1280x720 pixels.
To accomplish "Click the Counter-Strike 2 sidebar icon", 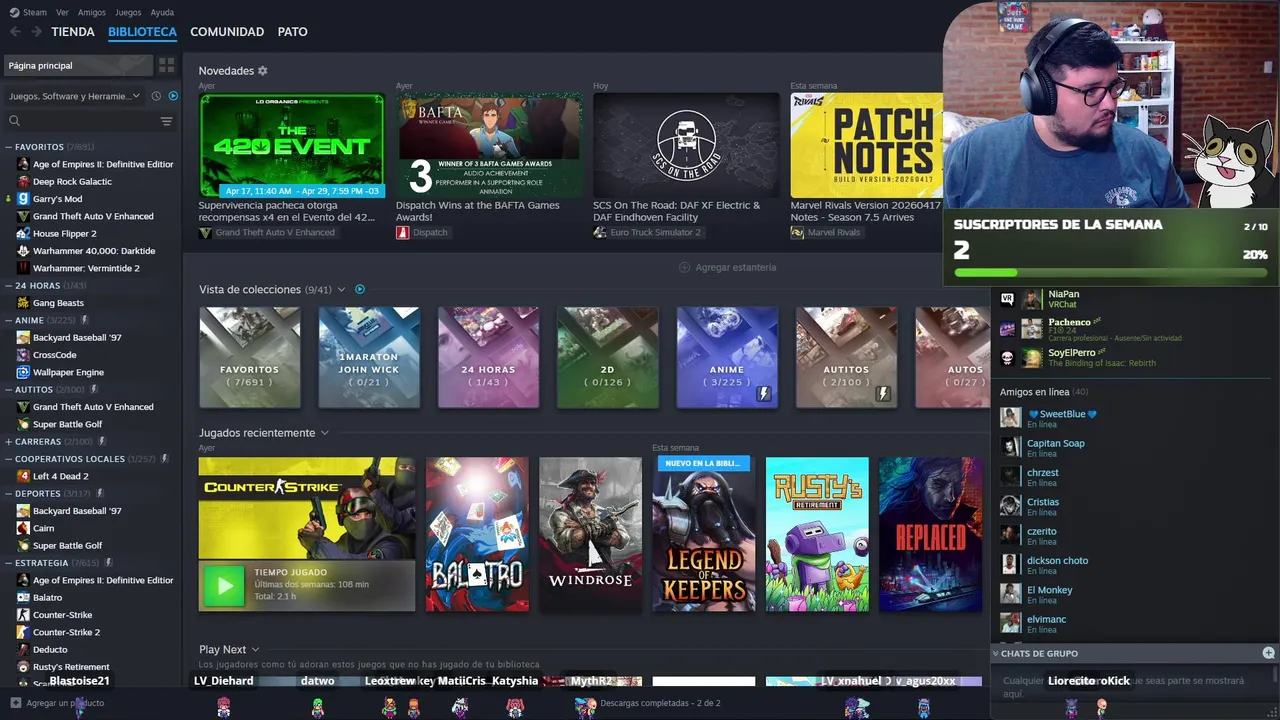I will click(x=23, y=632).
